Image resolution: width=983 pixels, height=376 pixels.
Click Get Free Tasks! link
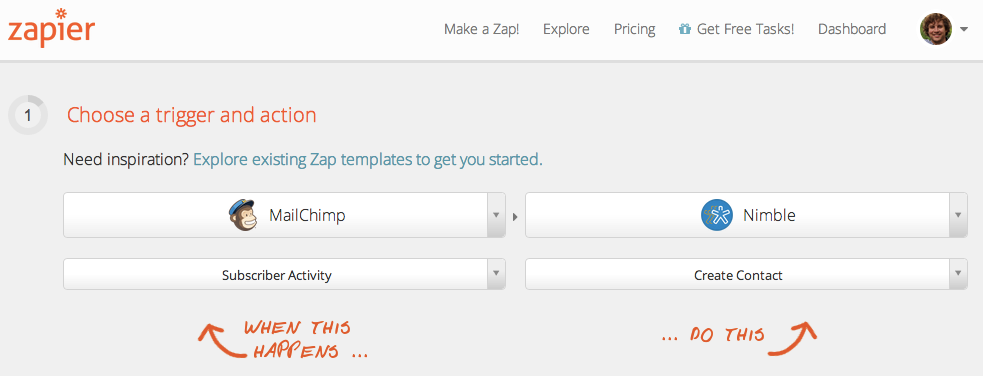[x=745, y=29]
